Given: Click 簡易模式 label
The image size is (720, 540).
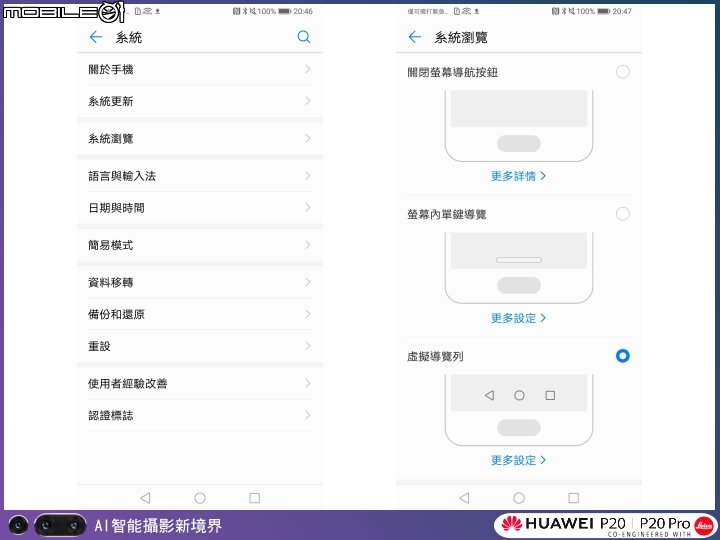Looking at the screenshot, I should 111,245.
